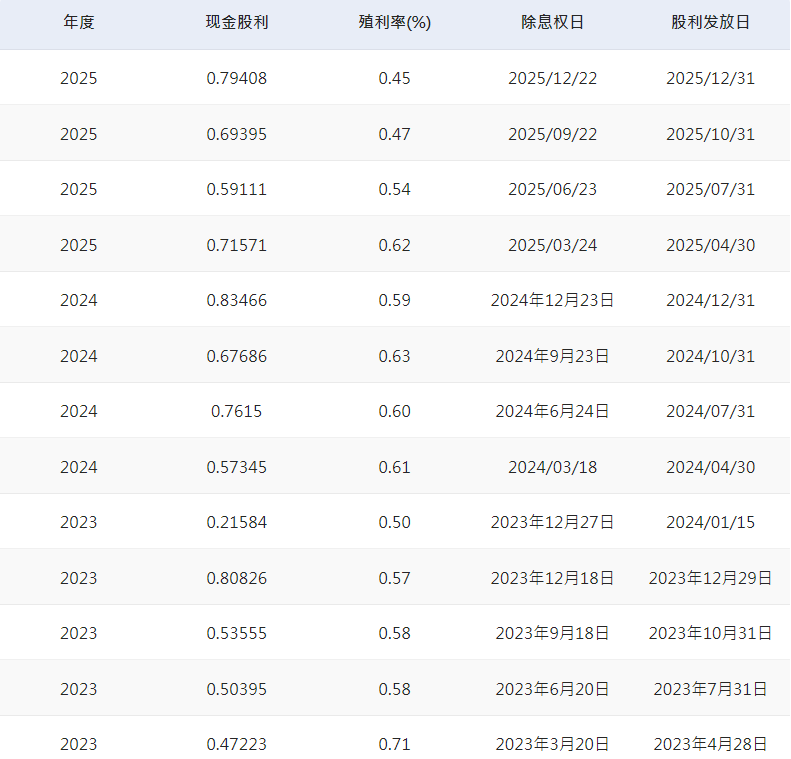
Task: Click ex-dividend date 2023年12月27日
Action: (x=552, y=522)
